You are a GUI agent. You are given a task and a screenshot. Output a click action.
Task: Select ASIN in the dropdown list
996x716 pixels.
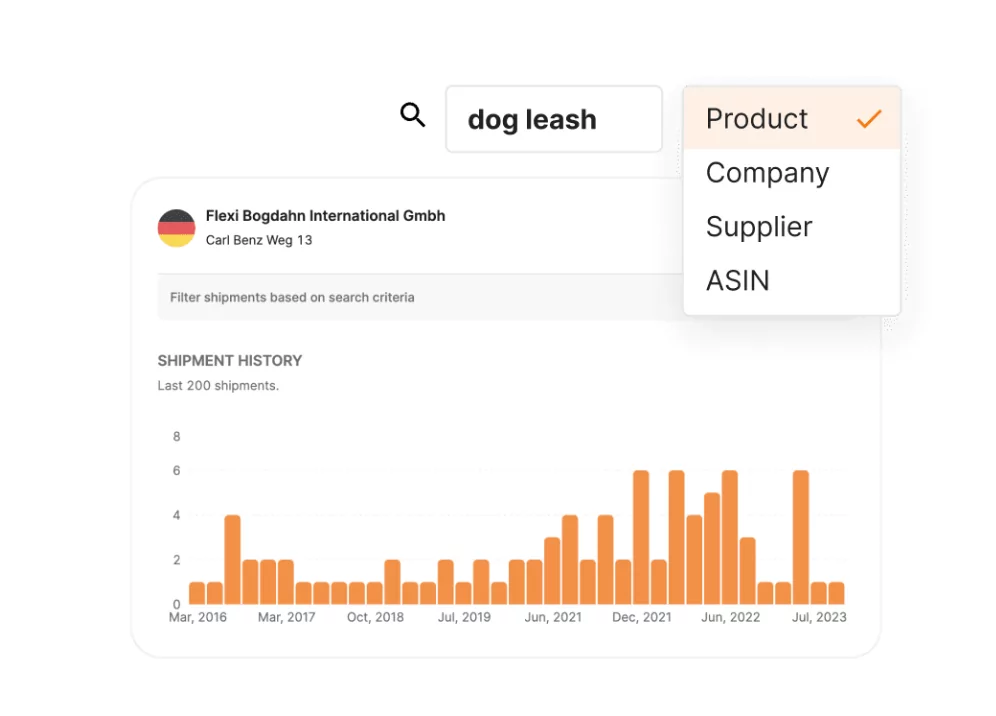click(x=792, y=281)
